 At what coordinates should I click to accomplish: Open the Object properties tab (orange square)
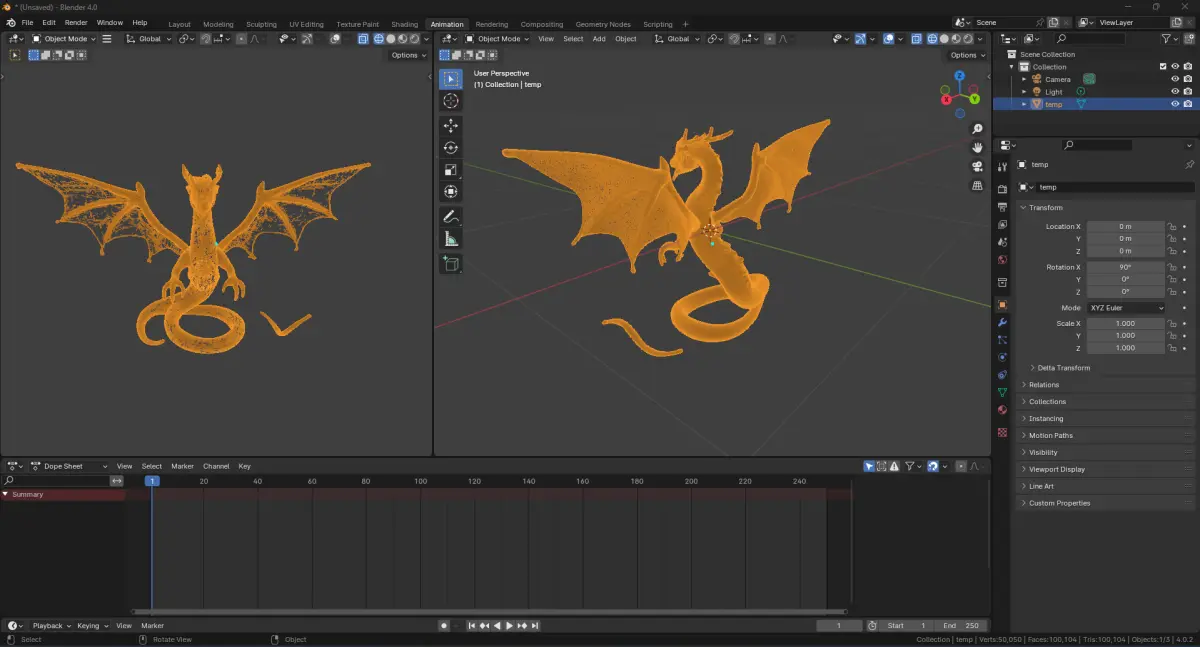pyautogui.click(x=1002, y=305)
